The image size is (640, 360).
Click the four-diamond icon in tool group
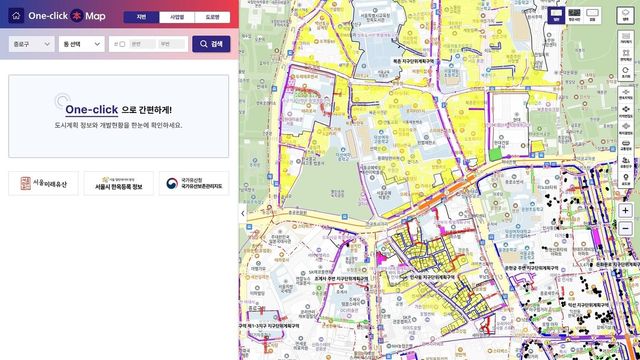click(x=625, y=111)
